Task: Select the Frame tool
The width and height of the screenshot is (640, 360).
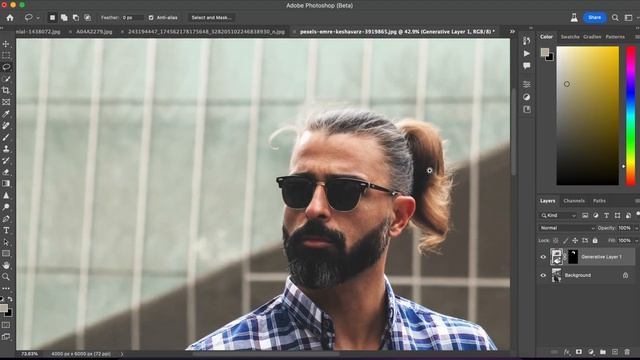Action: click(6, 102)
